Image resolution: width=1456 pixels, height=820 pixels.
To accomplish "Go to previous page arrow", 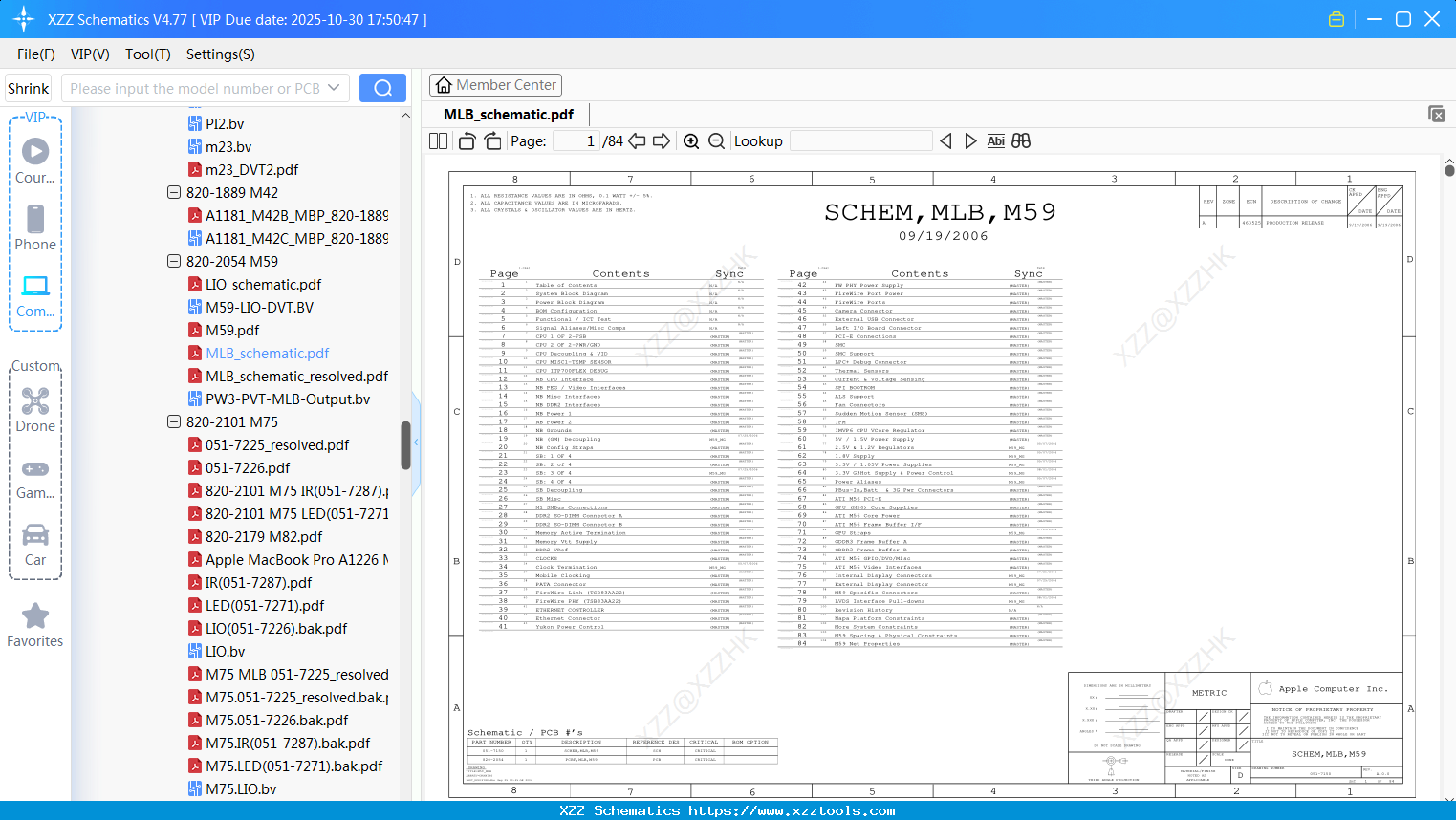I will (637, 141).
